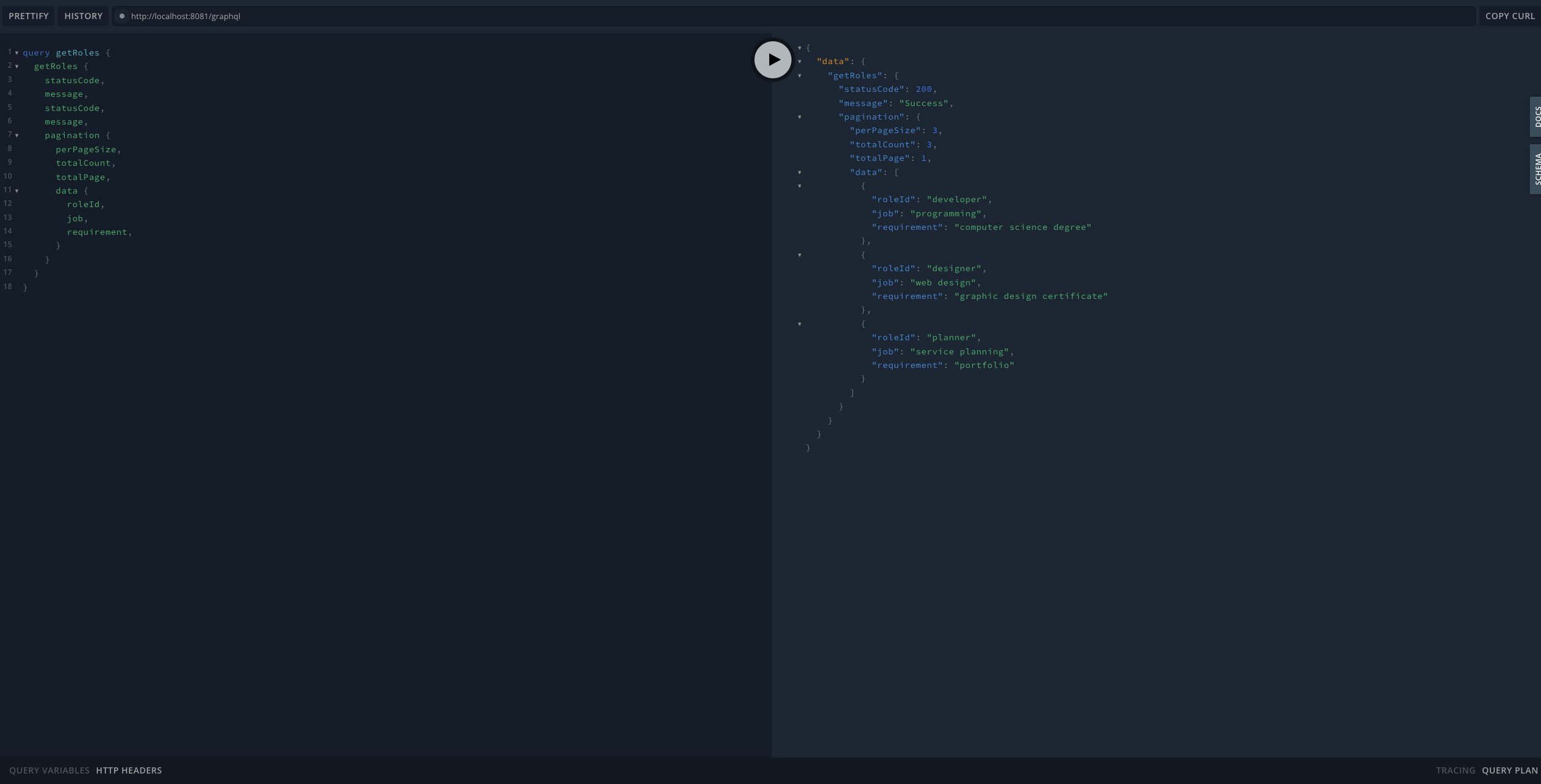Collapse the "pagination" node in response
This screenshot has height=784, width=1541.
click(799, 117)
